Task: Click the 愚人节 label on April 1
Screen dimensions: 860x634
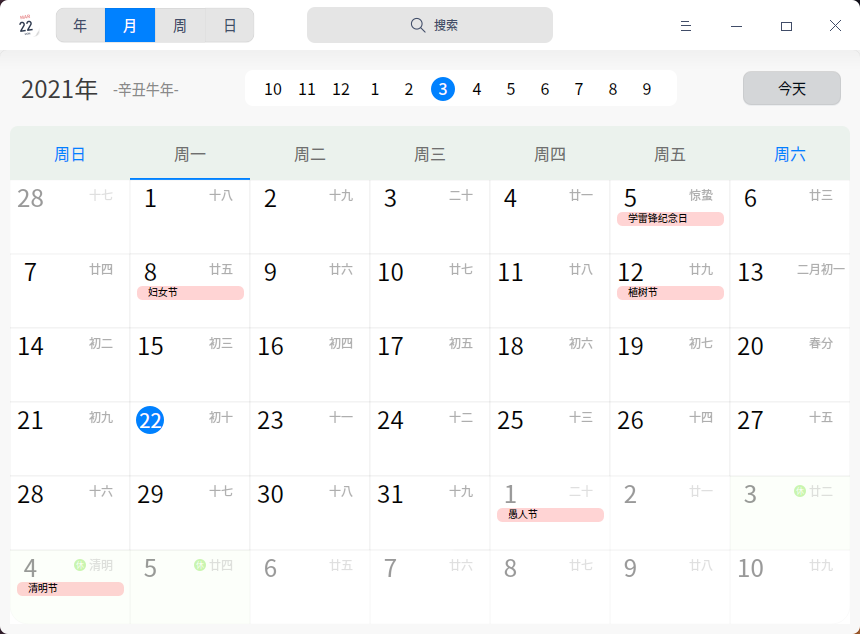Action: click(x=550, y=515)
